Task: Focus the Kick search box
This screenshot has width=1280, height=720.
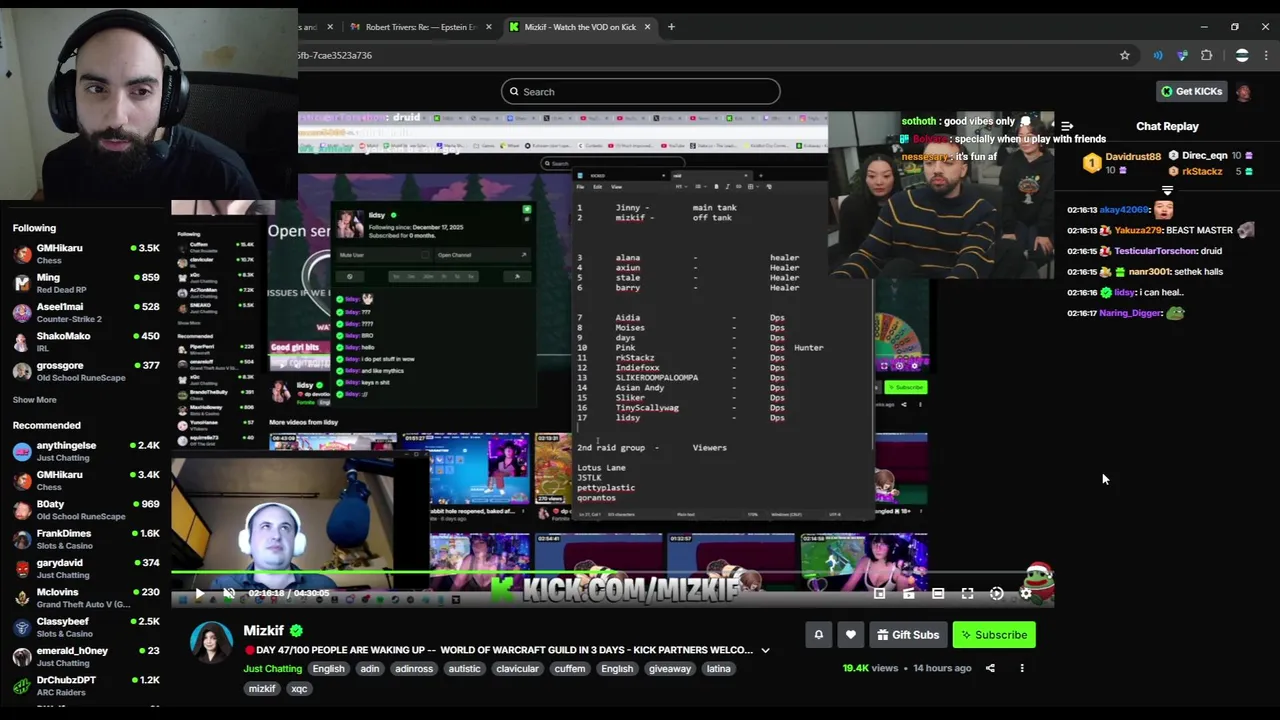Action: tap(640, 92)
